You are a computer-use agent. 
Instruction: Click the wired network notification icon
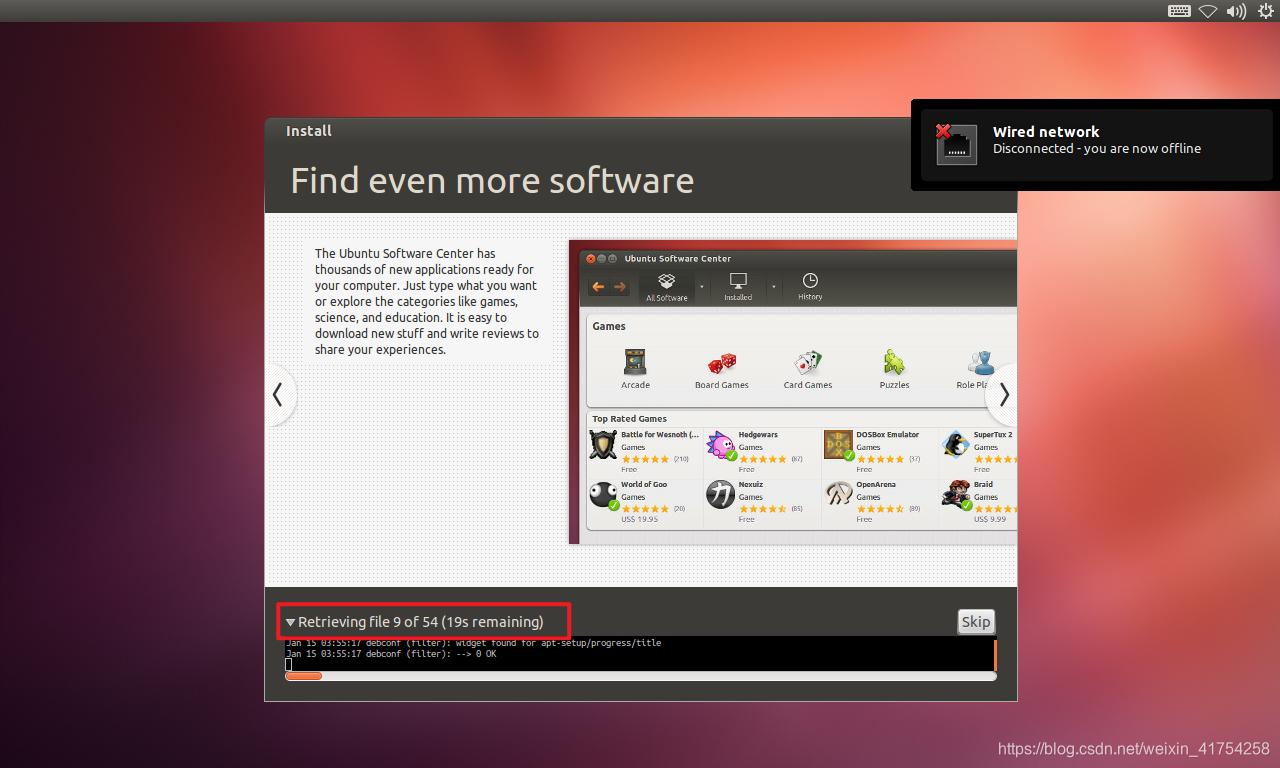click(x=955, y=144)
